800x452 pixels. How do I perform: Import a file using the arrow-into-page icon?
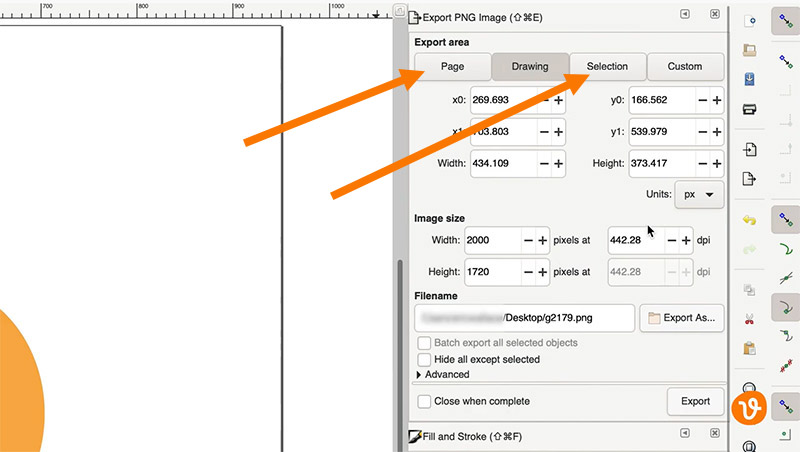[749, 149]
